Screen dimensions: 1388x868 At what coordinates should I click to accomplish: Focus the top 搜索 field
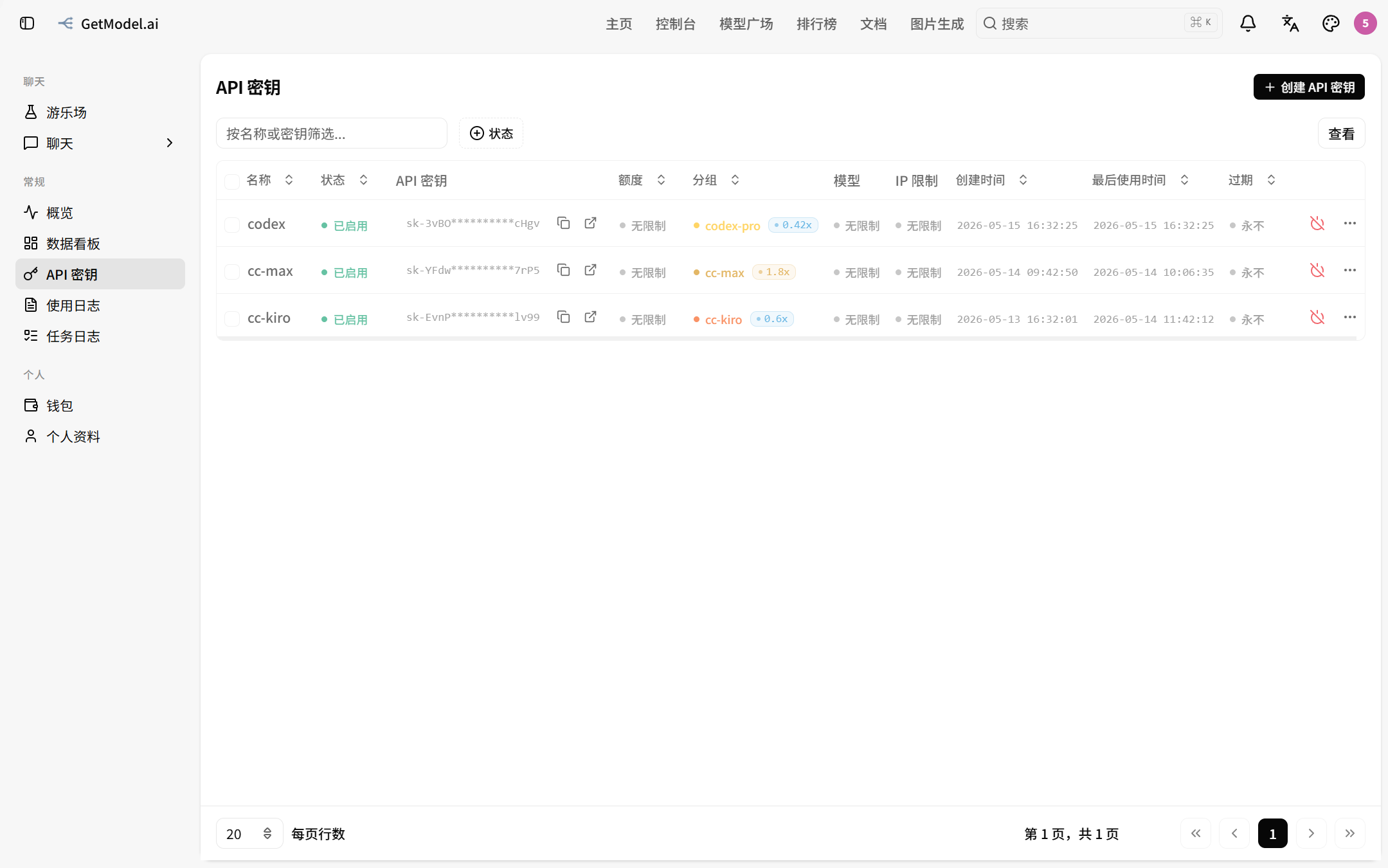point(1099,24)
